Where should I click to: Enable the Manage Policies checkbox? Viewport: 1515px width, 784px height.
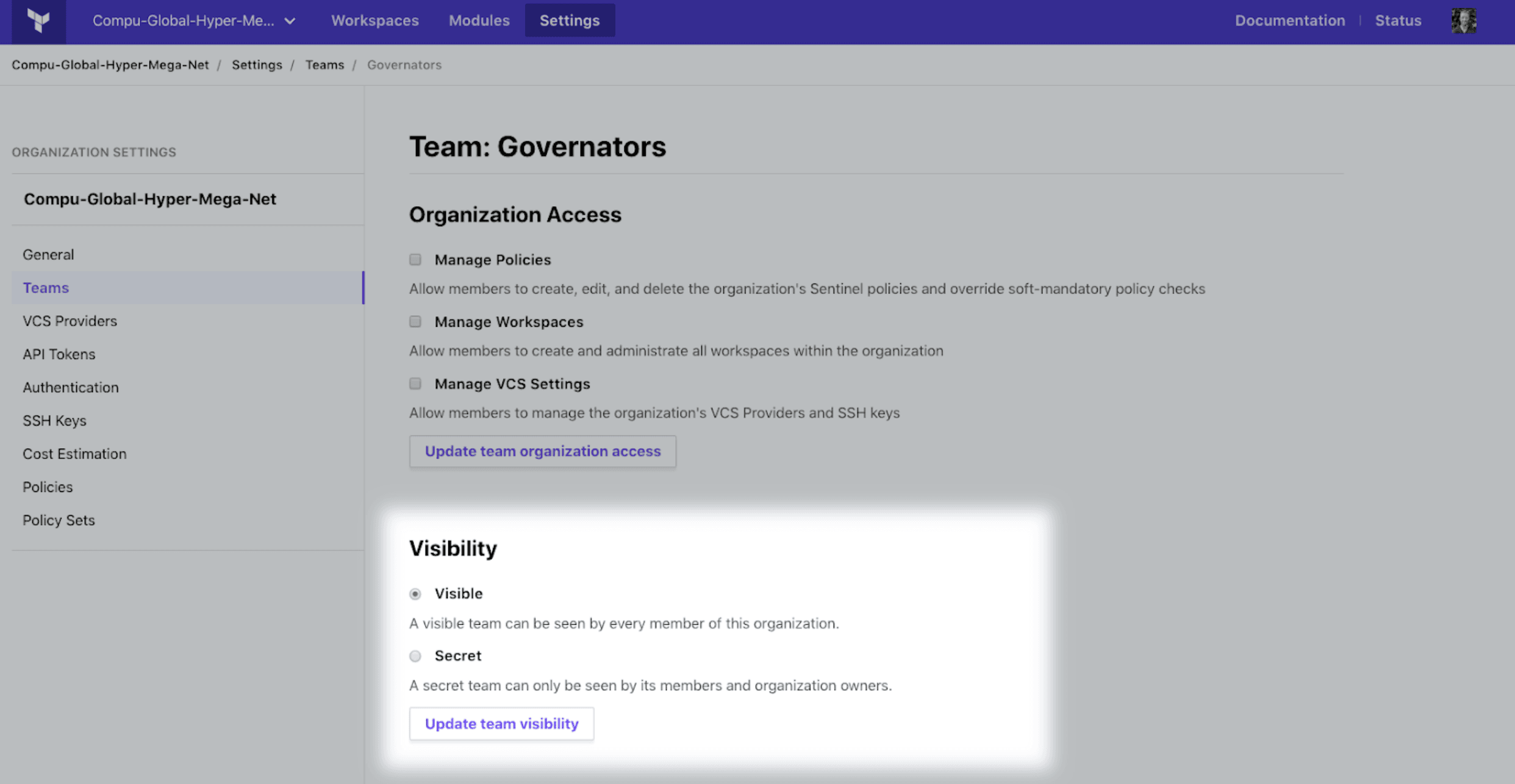coord(415,259)
